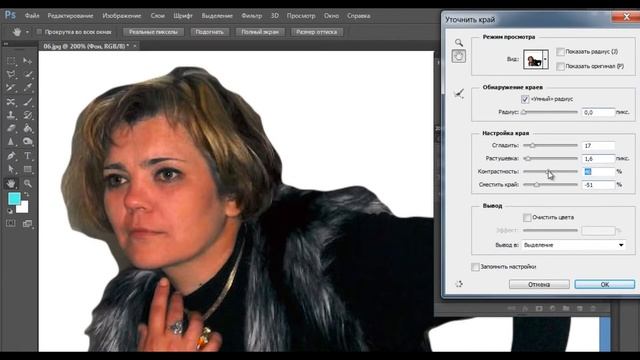Click the Реальные пикселы button
Viewport: 640px width, 360px height.
(153, 32)
